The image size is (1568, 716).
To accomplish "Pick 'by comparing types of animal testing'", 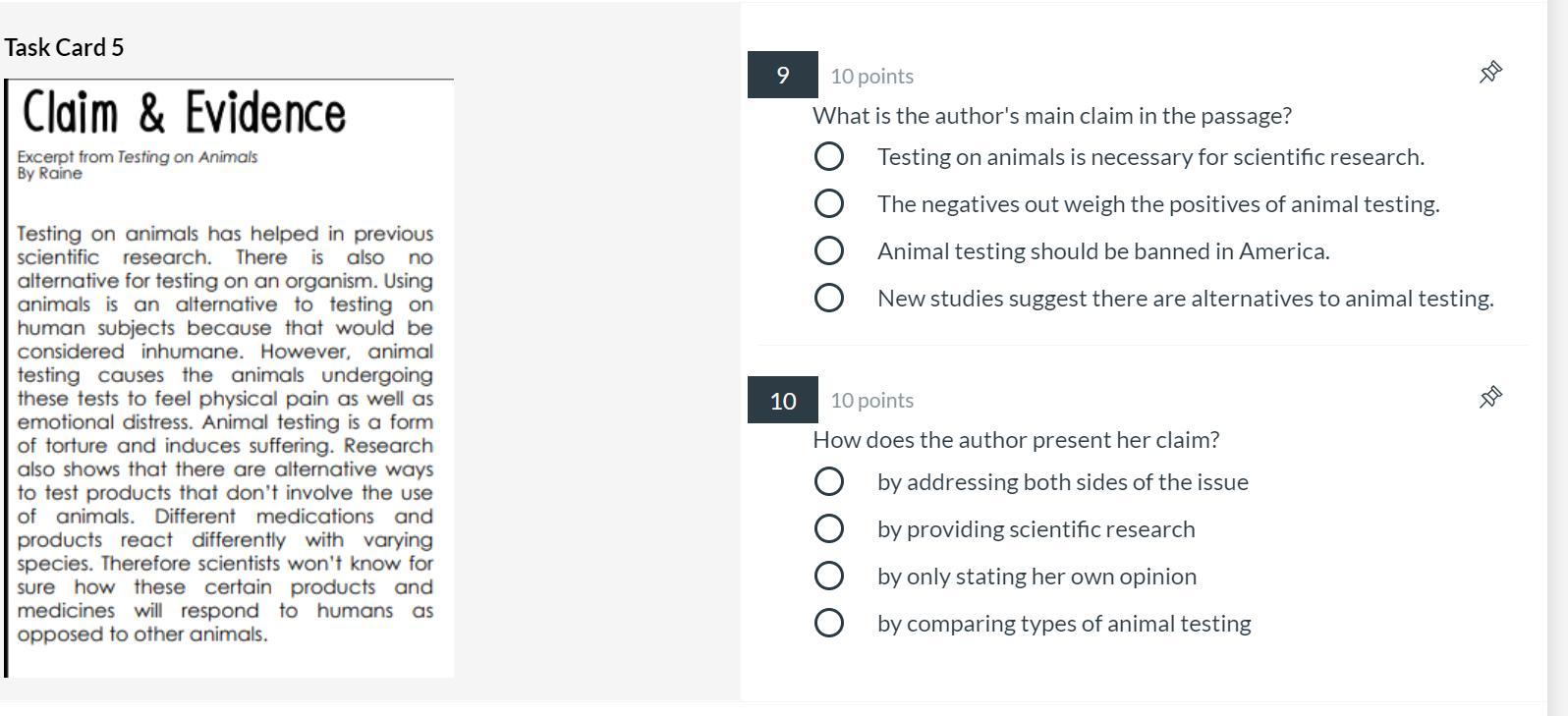I will pos(829,623).
